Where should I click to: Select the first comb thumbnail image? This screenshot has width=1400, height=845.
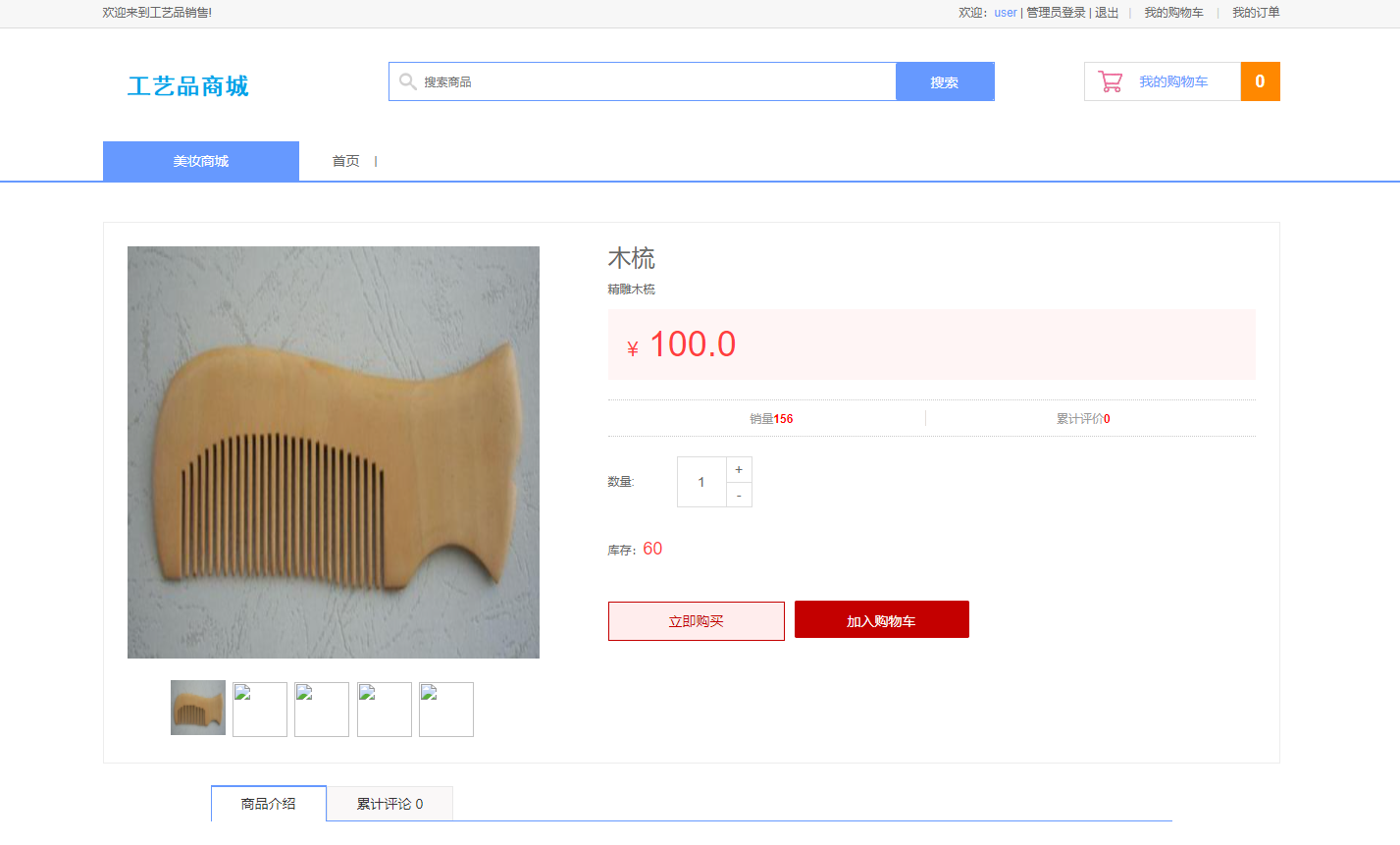pyautogui.click(x=197, y=709)
